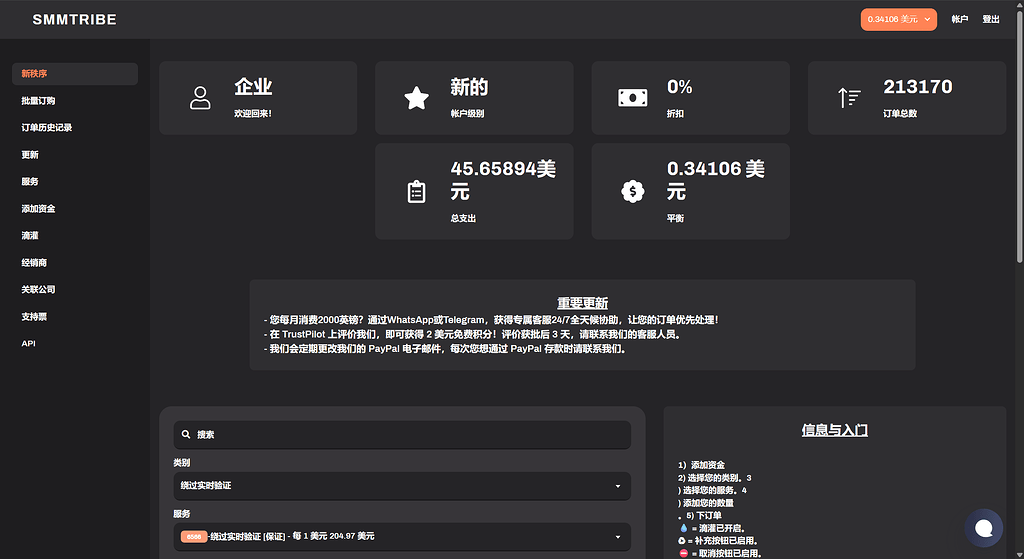Image resolution: width=1024 pixels, height=559 pixels.
Task: Click the magnifier icon in search box
Action: point(186,434)
